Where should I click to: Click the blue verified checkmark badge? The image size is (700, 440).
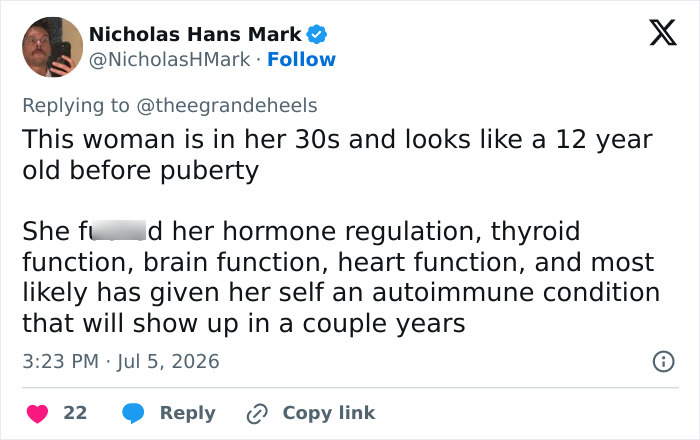[317, 34]
